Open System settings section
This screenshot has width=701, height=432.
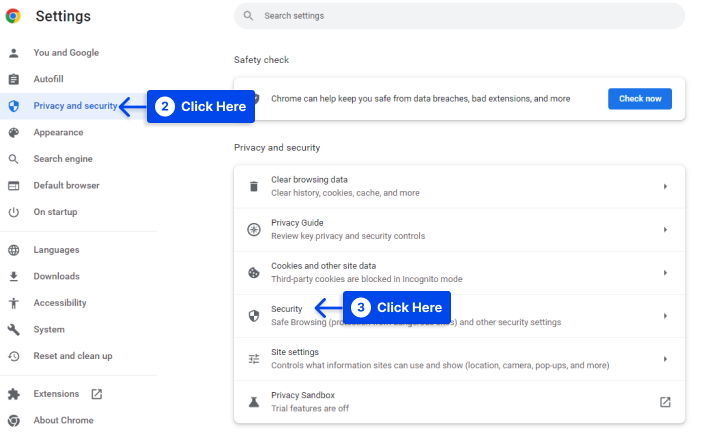point(49,330)
